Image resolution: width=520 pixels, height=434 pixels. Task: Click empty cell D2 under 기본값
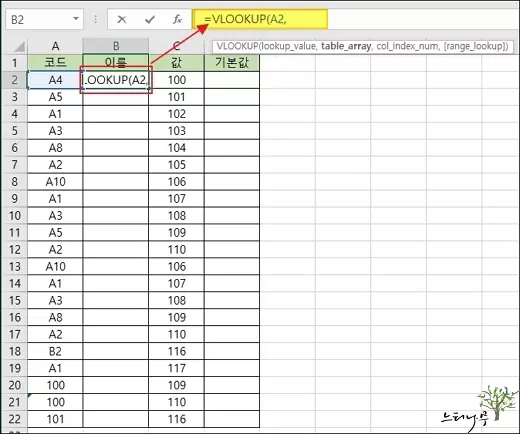click(x=232, y=80)
